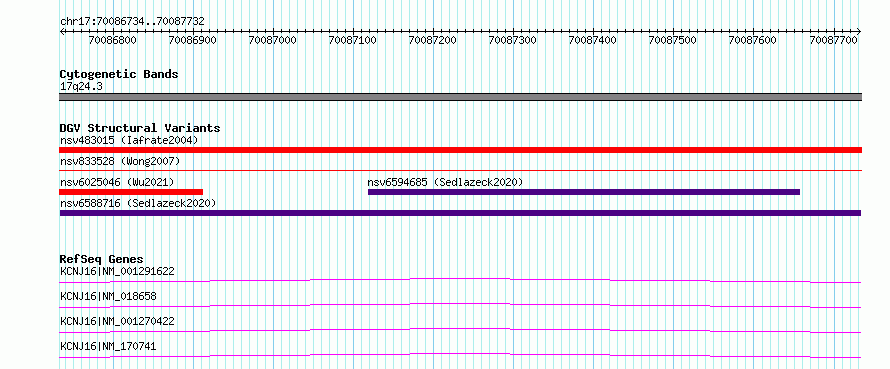Click ruler position 70087300

[513, 40]
